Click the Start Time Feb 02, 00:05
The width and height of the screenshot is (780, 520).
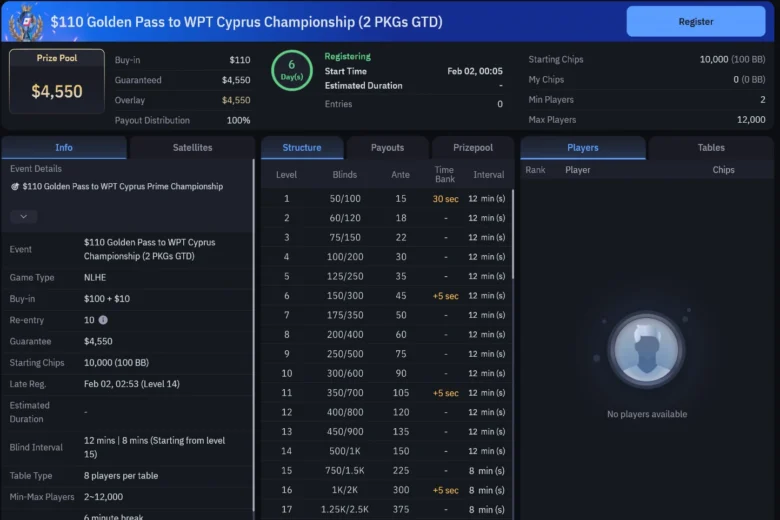(475, 71)
